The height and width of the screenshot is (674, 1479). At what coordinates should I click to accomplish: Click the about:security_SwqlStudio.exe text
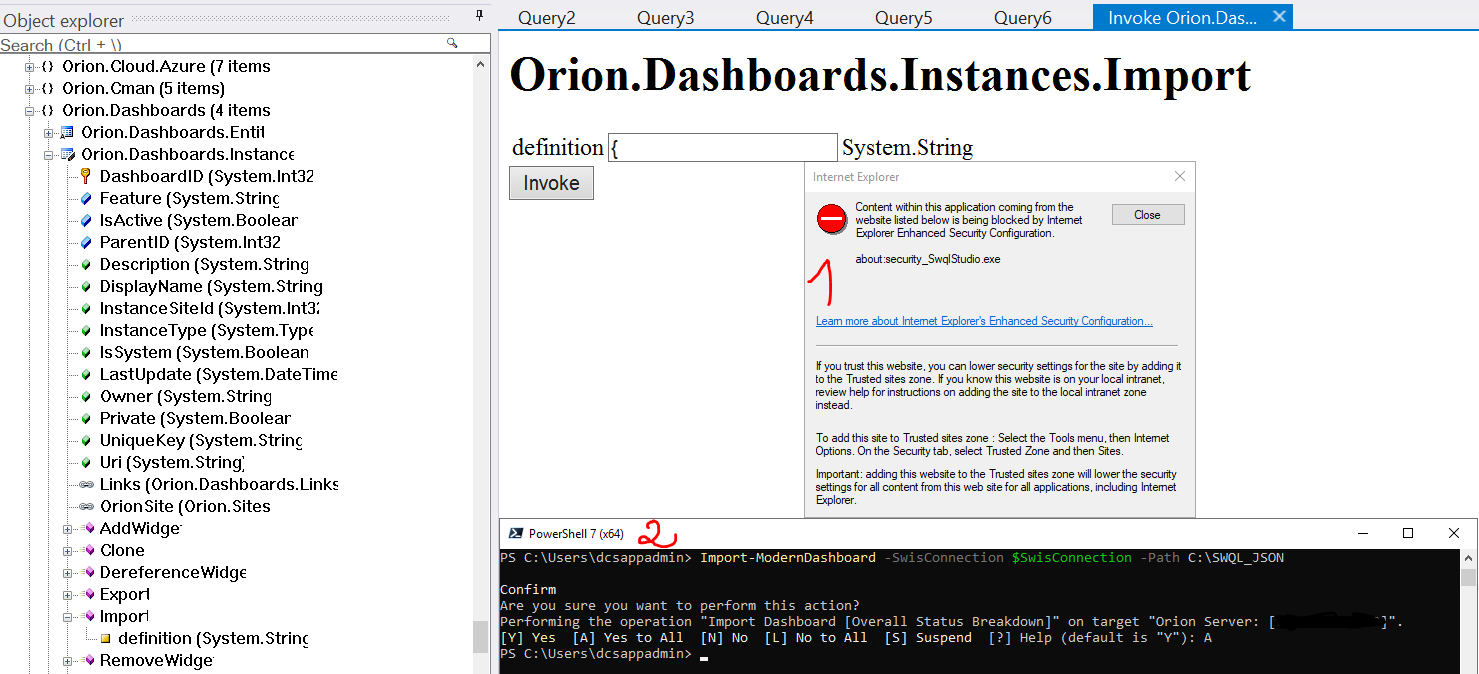click(928, 259)
